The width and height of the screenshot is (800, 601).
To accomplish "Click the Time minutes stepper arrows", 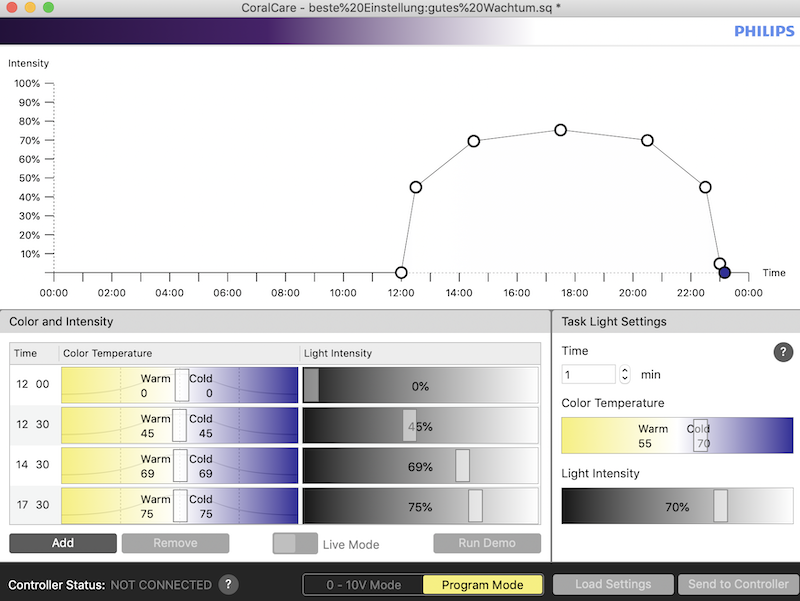I will tap(625, 374).
